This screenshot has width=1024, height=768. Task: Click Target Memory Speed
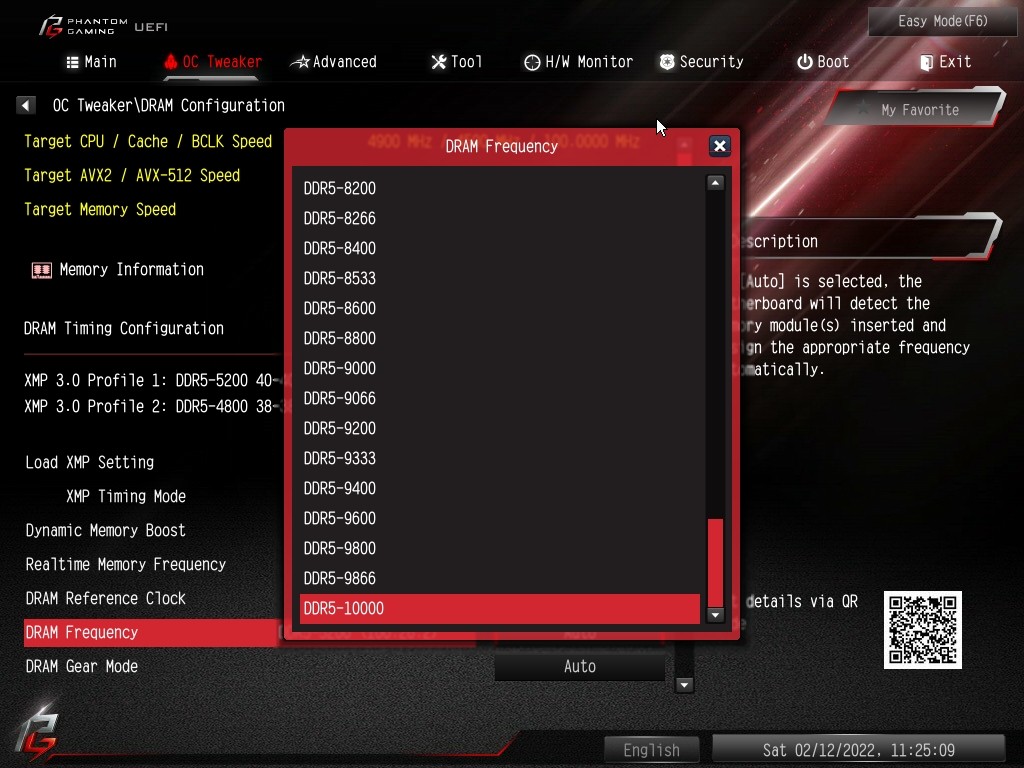pyautogui.click(x=100, y=210)
